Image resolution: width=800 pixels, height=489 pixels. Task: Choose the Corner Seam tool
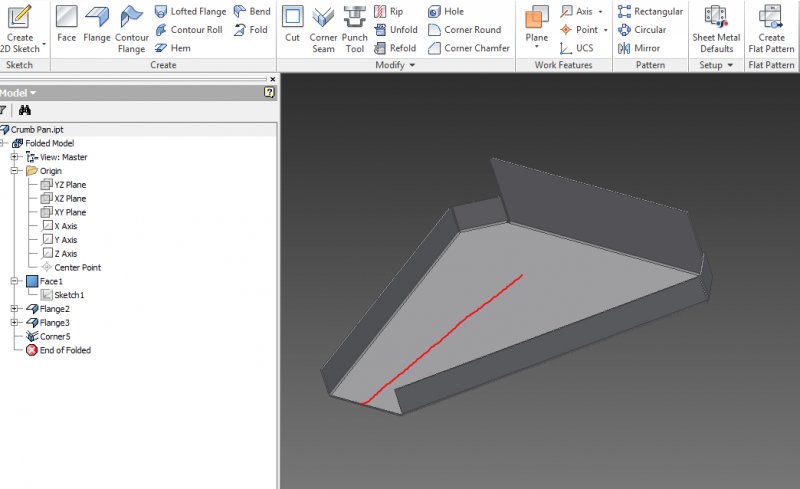point(323,29)
